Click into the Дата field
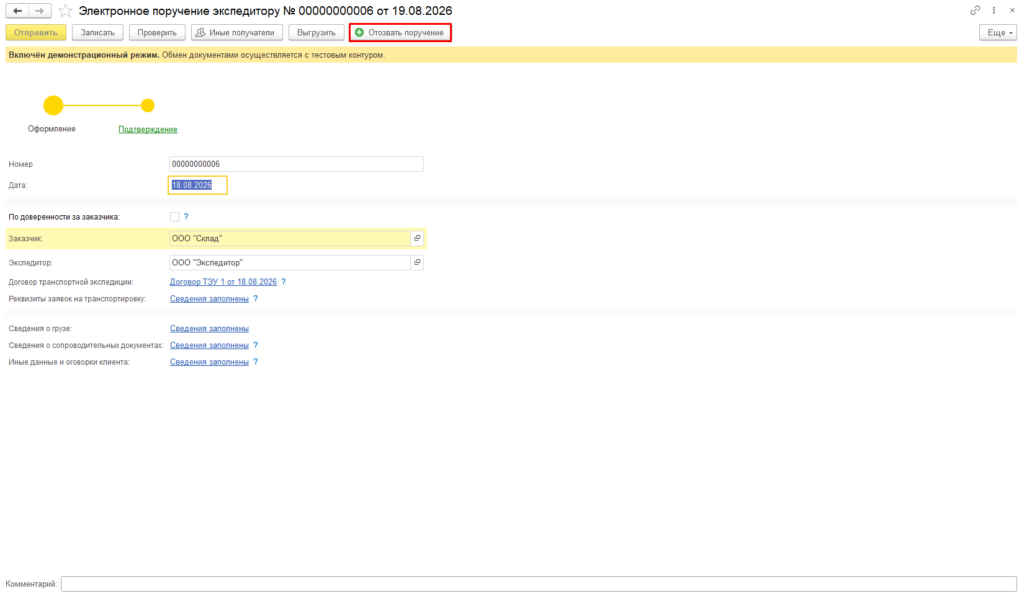The width and height of the screenshot is (1024, 596). coord(197,185)
